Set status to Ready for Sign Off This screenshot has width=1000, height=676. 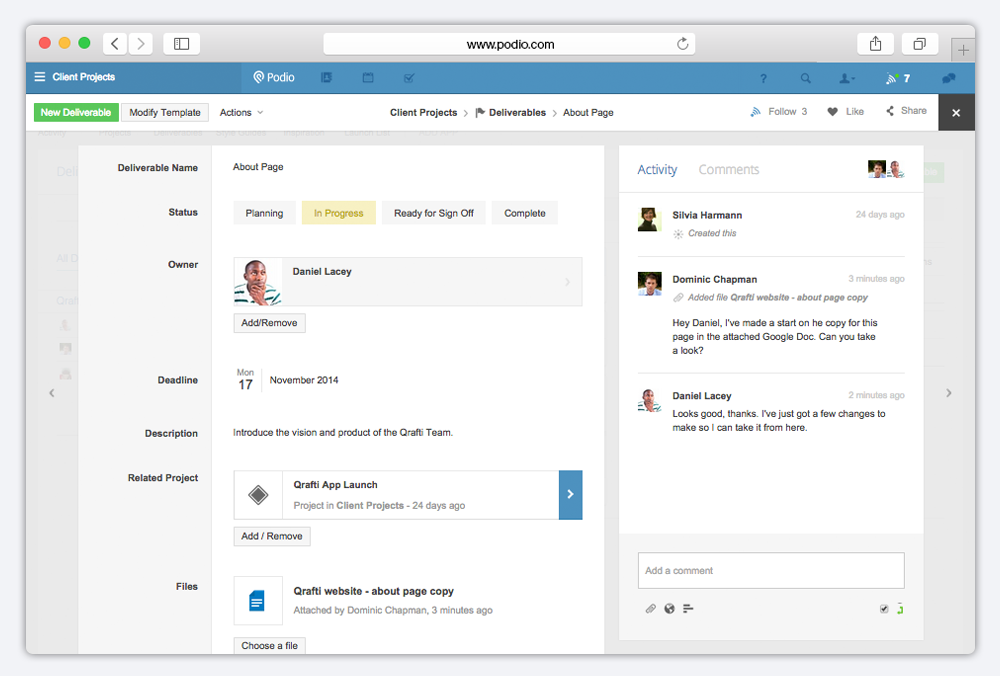click(x=434, y=213)
